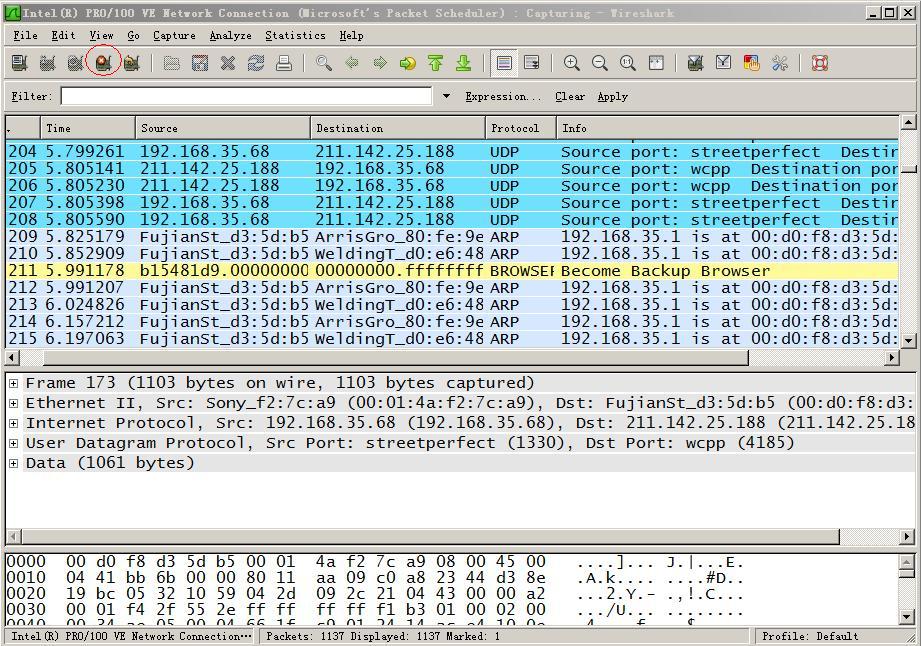Jump to first packet with the toolbar arrow
This screenshot has height=646, width=921.
(435, 63)
